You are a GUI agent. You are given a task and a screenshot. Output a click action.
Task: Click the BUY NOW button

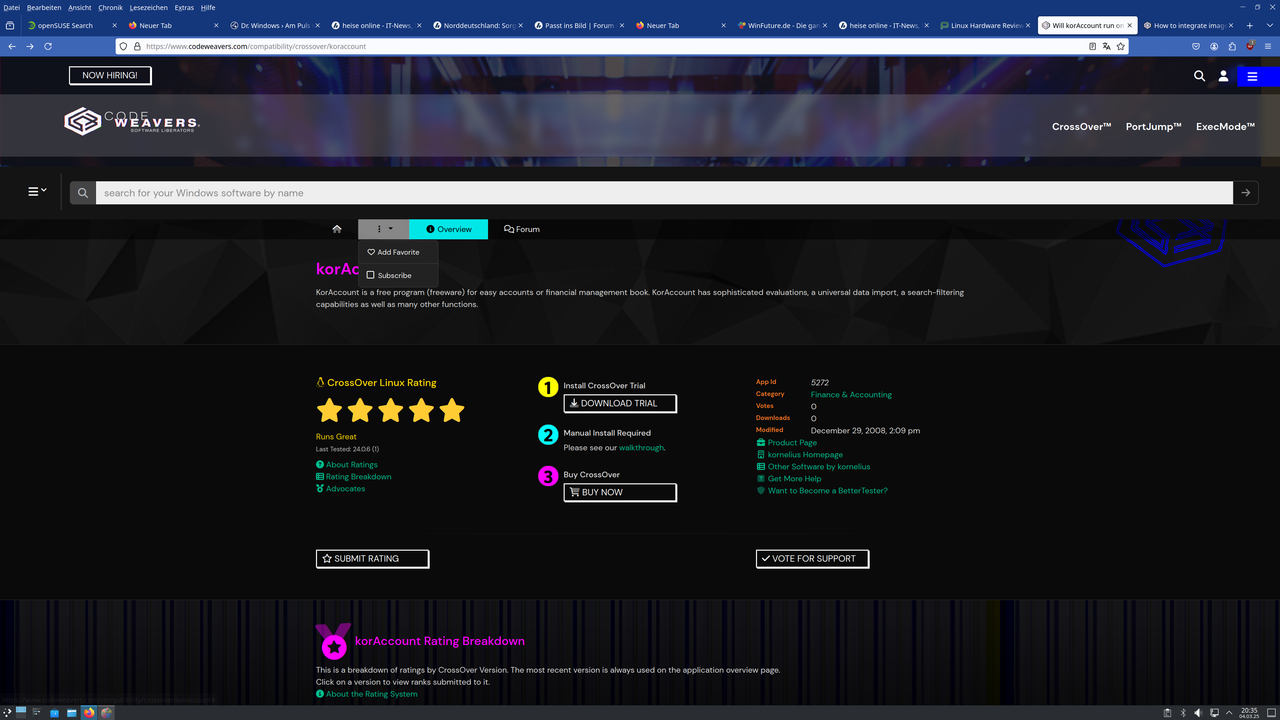[620, 492]
